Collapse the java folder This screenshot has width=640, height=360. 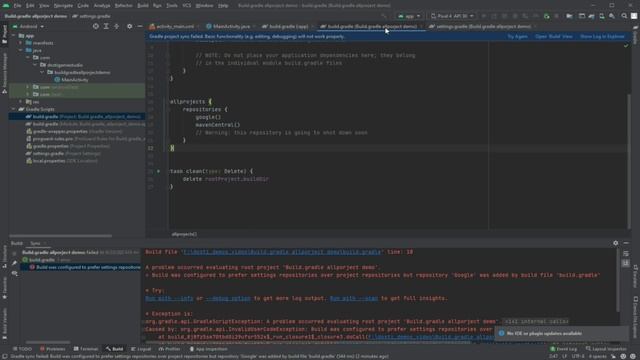(x=21, y=50)
